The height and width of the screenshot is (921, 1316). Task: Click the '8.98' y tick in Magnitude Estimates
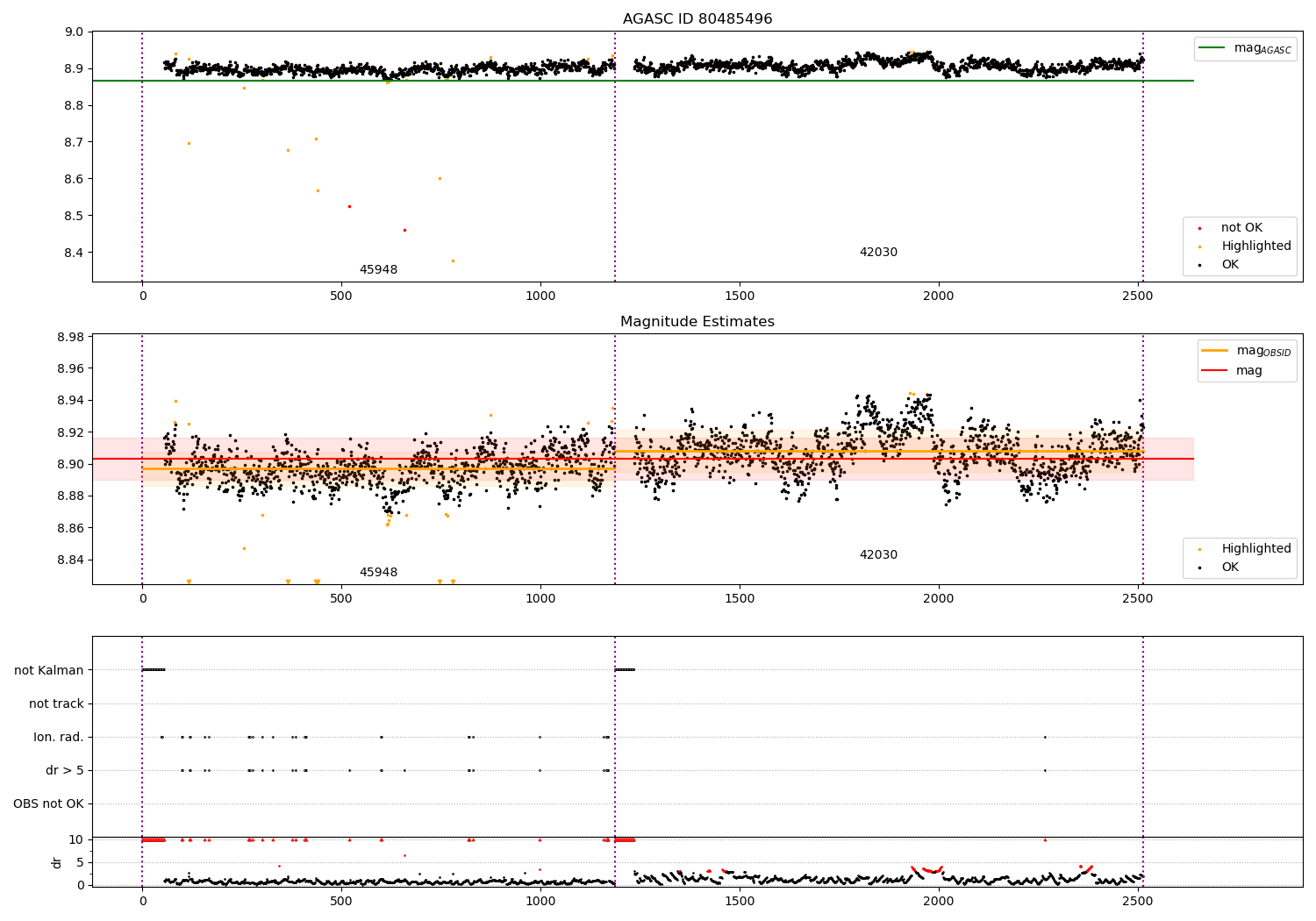point(70,338)
